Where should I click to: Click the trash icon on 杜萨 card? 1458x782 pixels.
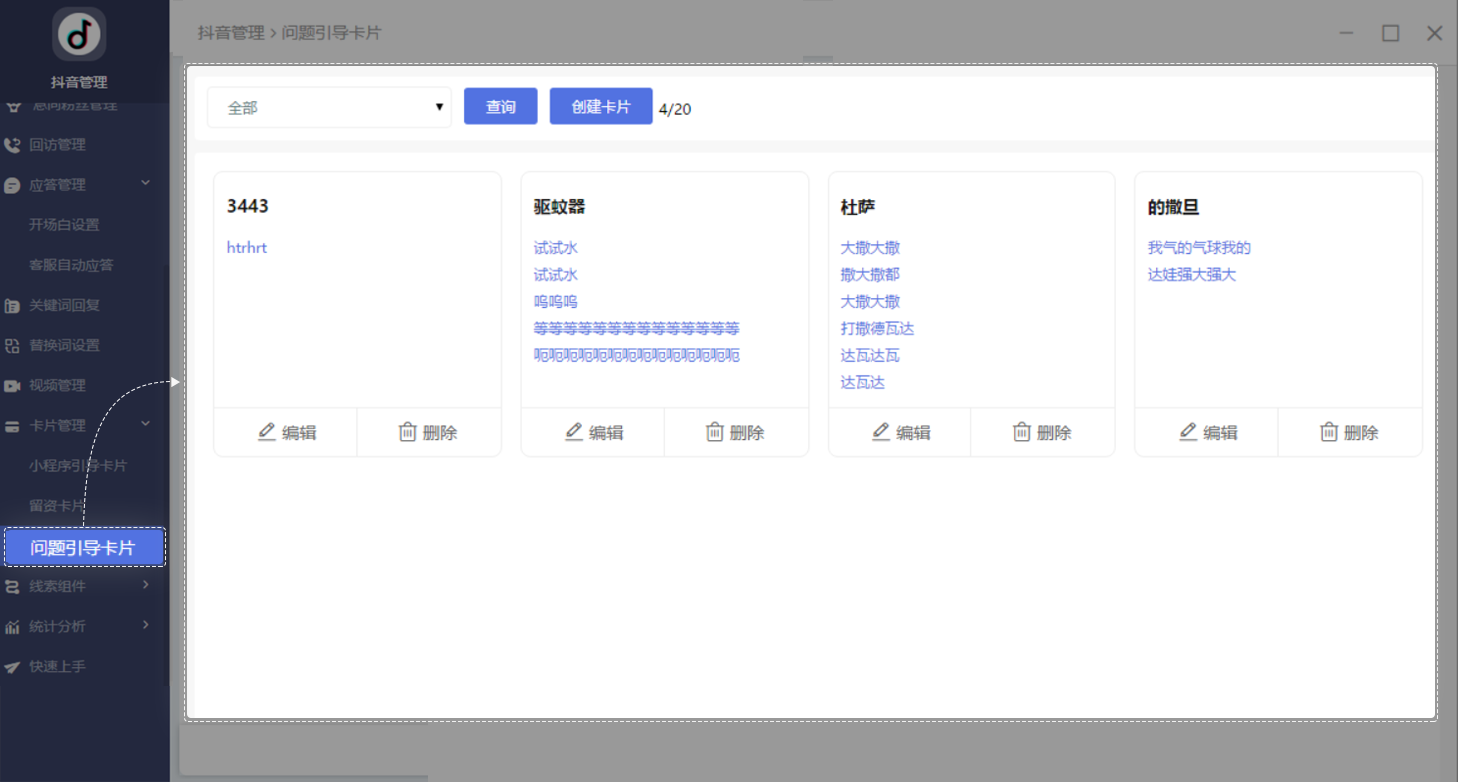[x=1022, y=432]
